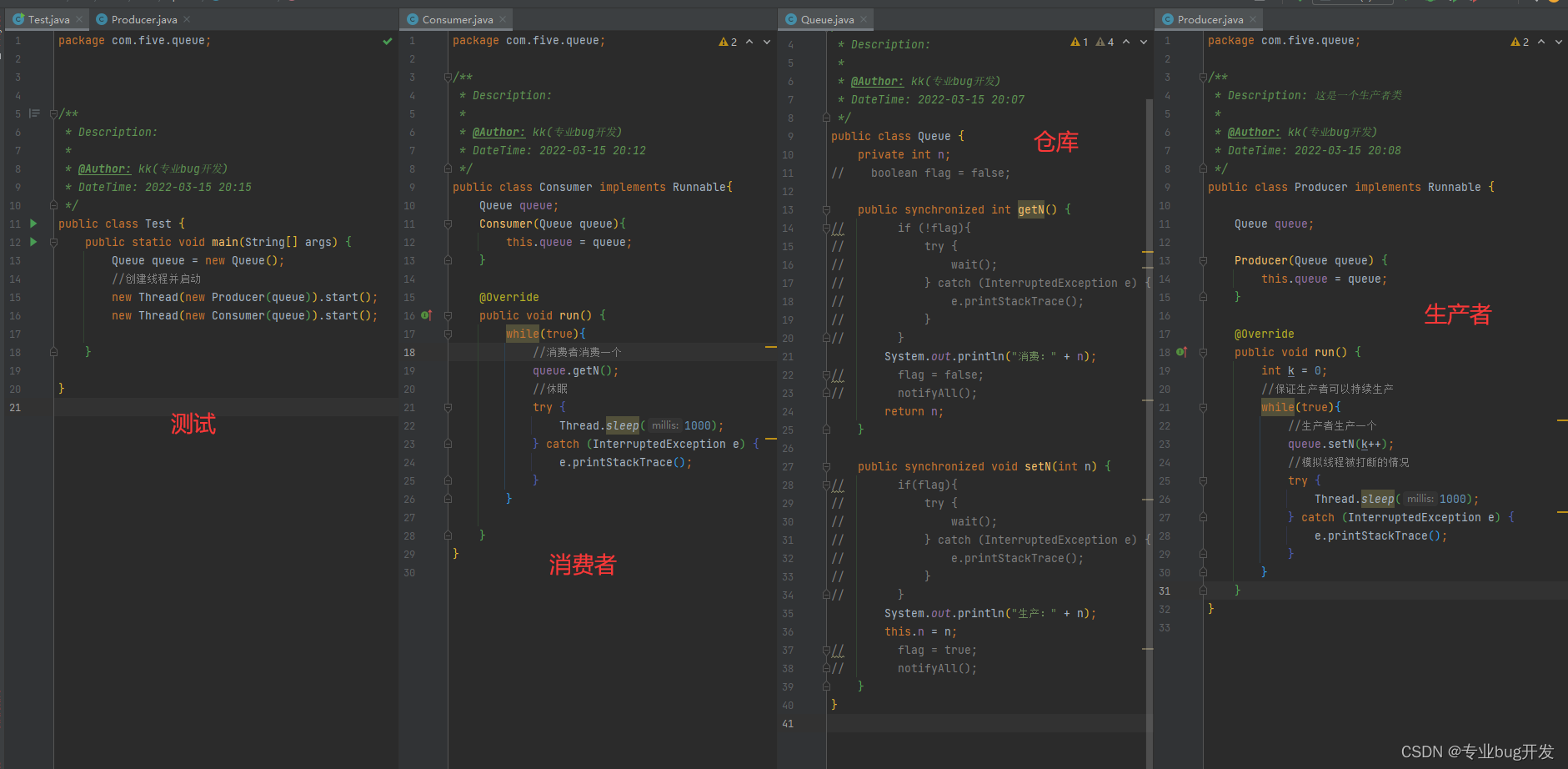Select the Queue.java editor tab
Viewport: 1568px width, 769px height.
[x=827, y=19]
